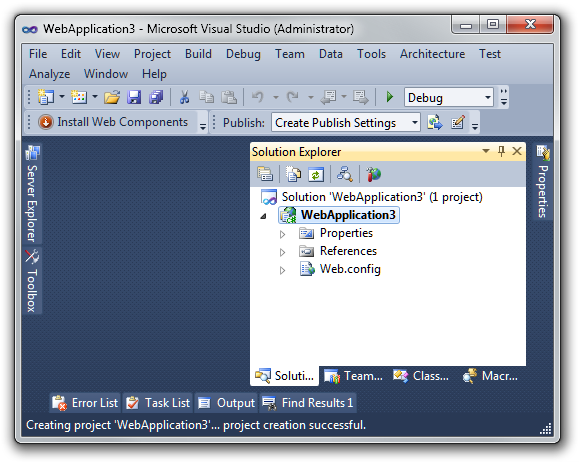Open publish toolbar overflow options arrow
The height and width of the screenshot is (462, 579).
click(x=475, y=126)
